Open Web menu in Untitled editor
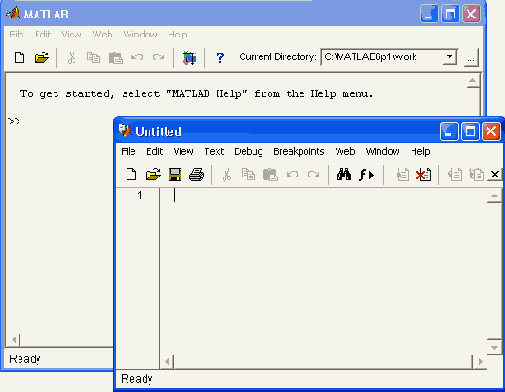Screen dimensions: 505x392 tap(345, 152)
